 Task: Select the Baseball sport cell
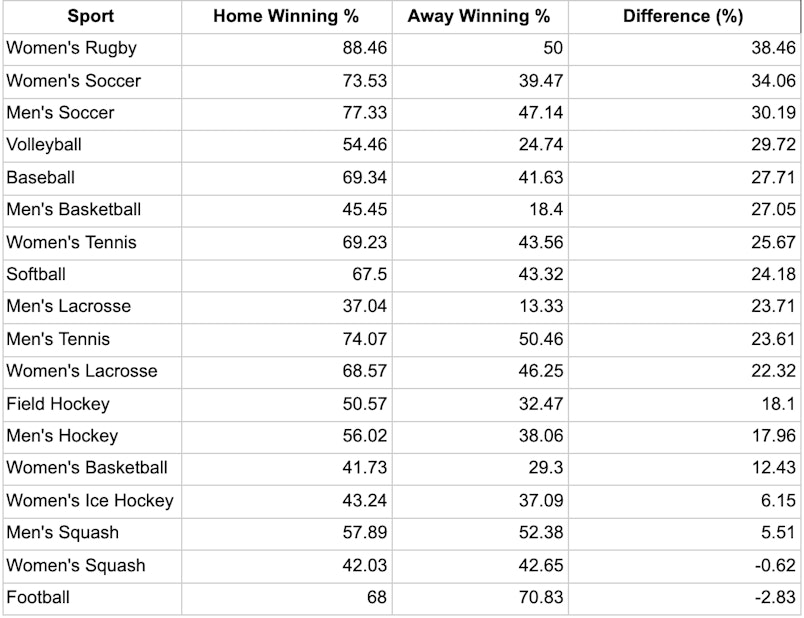(41, 178)
